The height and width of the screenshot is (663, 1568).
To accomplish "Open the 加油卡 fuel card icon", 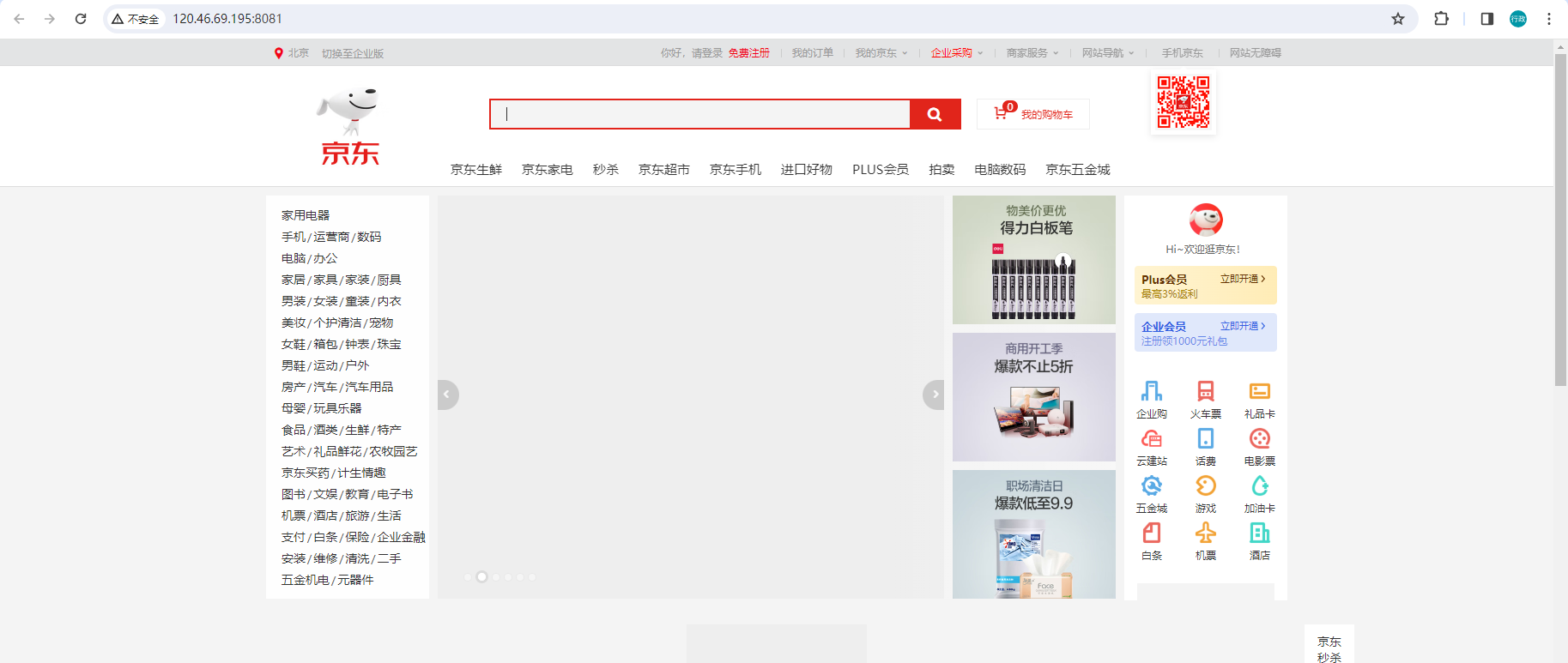I will click(1260, 485).
